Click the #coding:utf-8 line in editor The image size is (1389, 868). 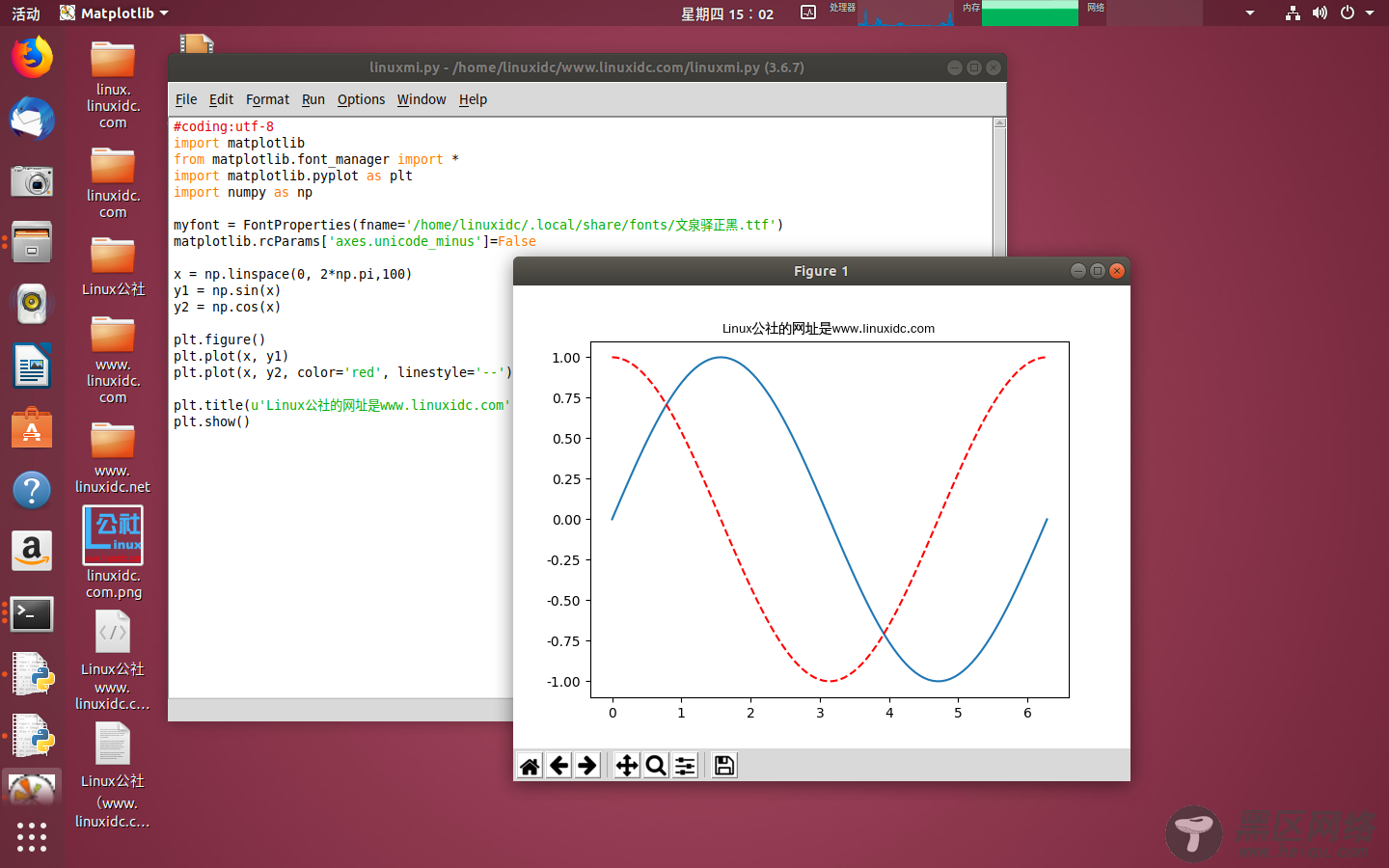pyautogui.click(x=223, y=126)
